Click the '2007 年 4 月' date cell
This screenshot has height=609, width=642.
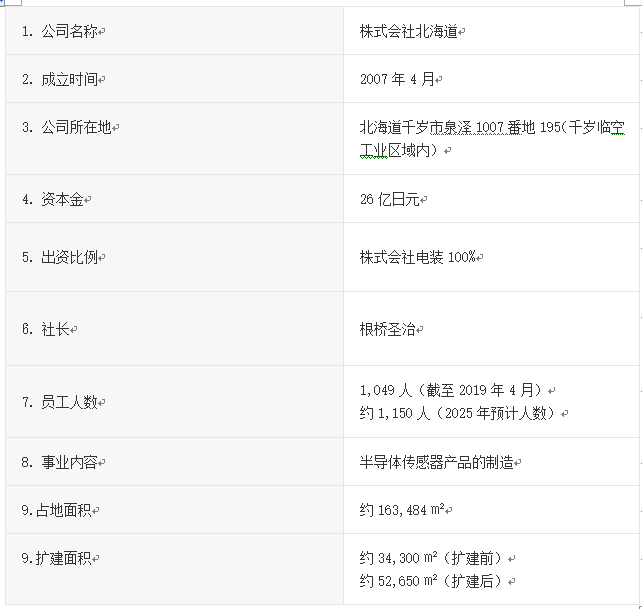pyautogui.click(x=399, y=79)
